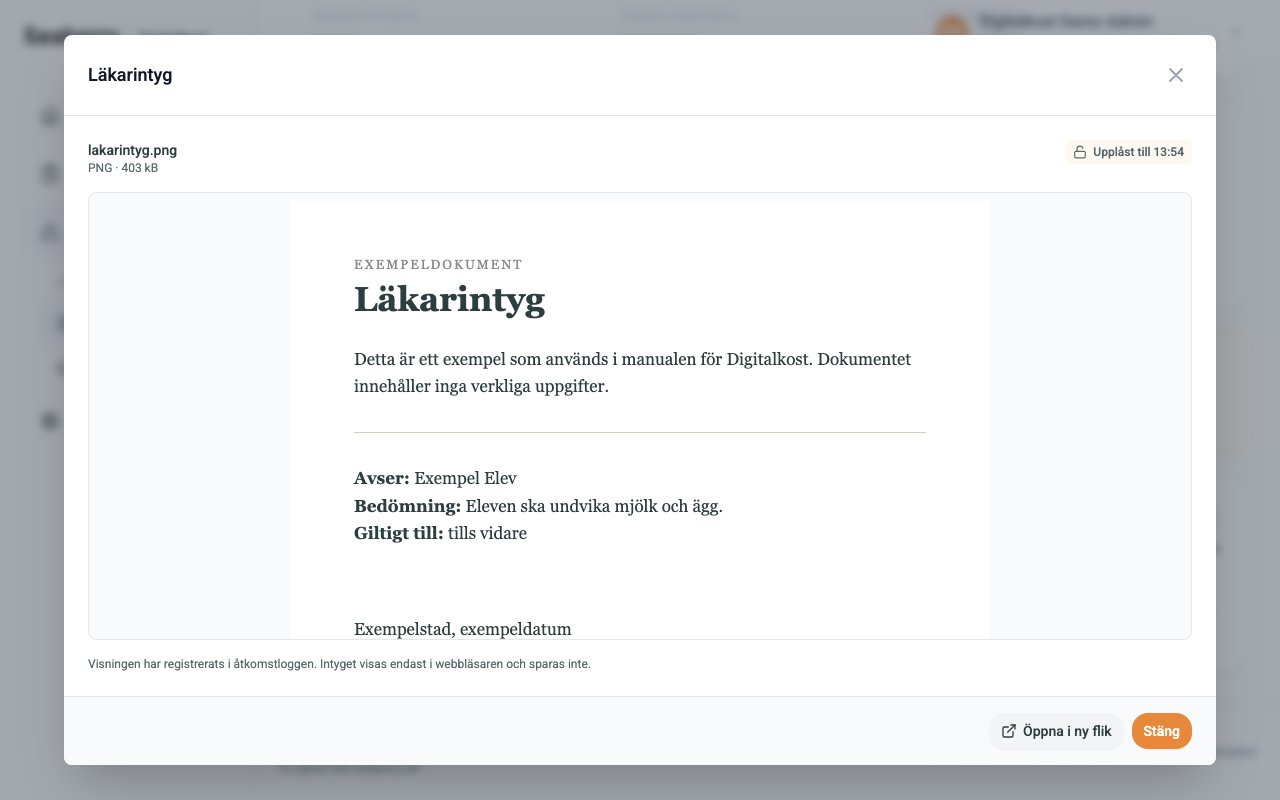Close the Läkarintyg dialog with the X

(x=1176, y=75)
